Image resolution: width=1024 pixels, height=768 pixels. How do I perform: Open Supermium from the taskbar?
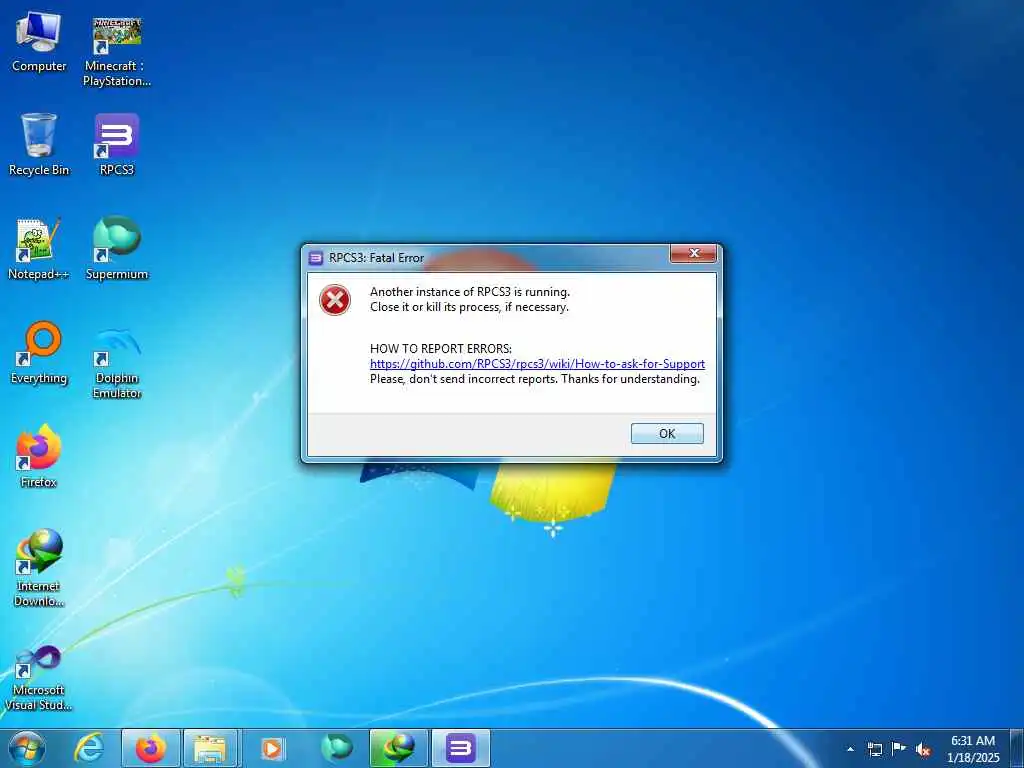tap(337, 748)
